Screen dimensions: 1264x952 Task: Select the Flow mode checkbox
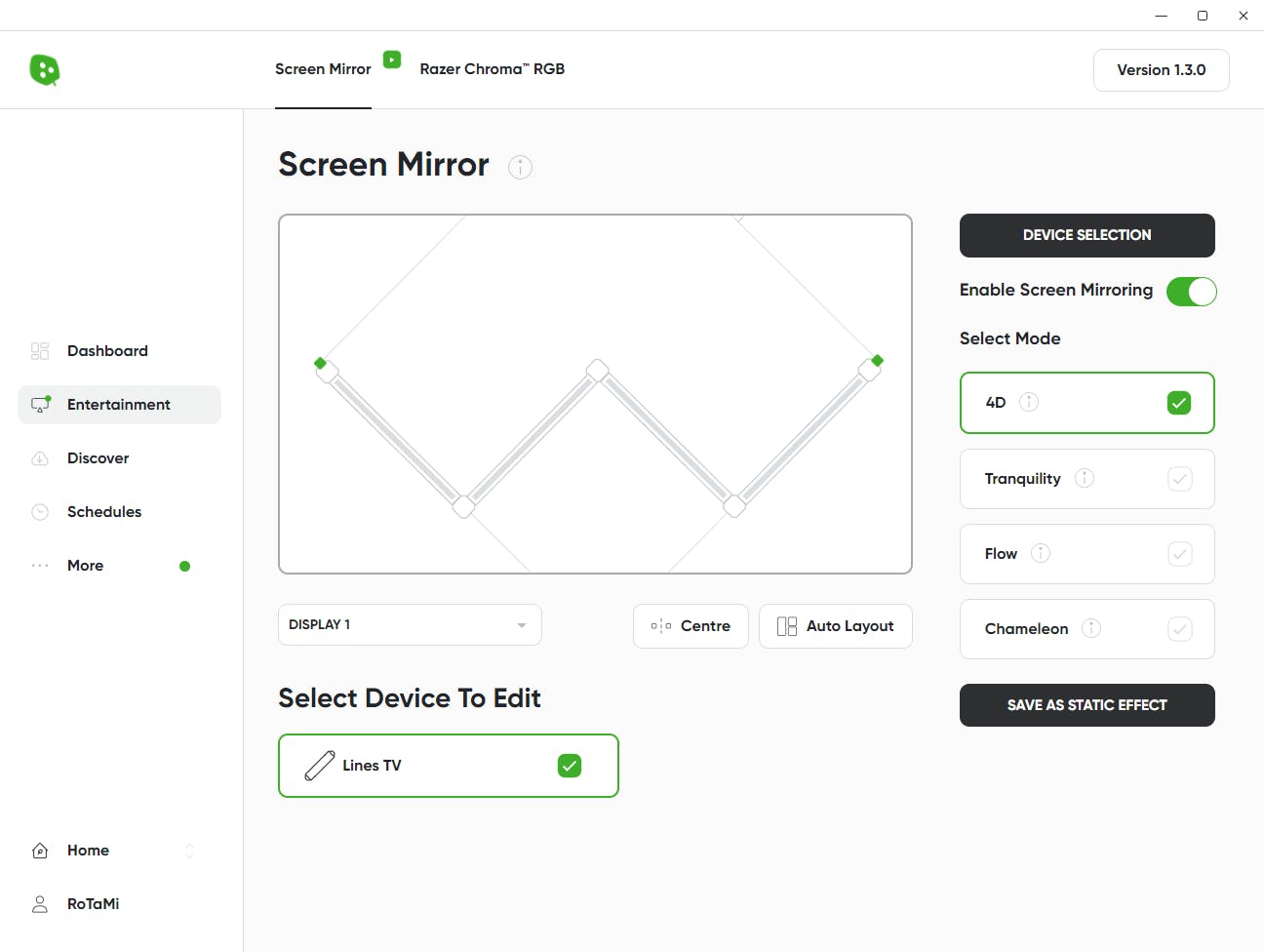click(1180, 553)
